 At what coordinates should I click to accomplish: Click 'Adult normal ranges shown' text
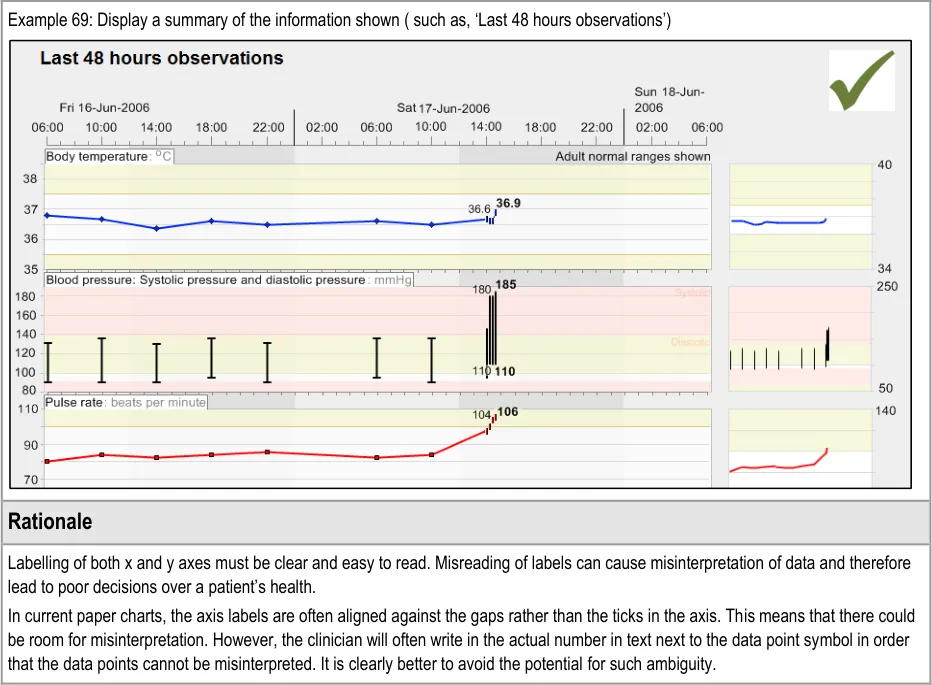click(632, 157)
